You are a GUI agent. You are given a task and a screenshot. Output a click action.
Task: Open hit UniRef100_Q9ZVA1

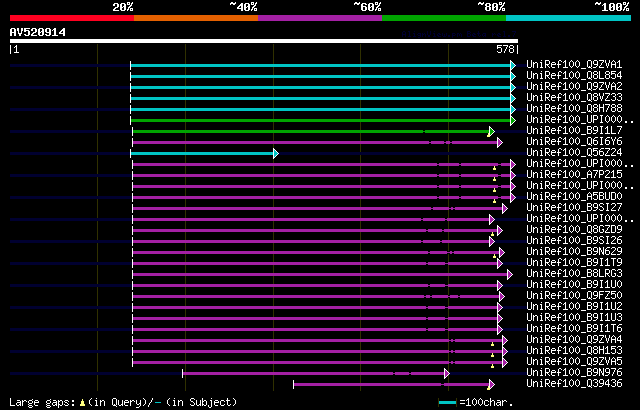(574, 64)
